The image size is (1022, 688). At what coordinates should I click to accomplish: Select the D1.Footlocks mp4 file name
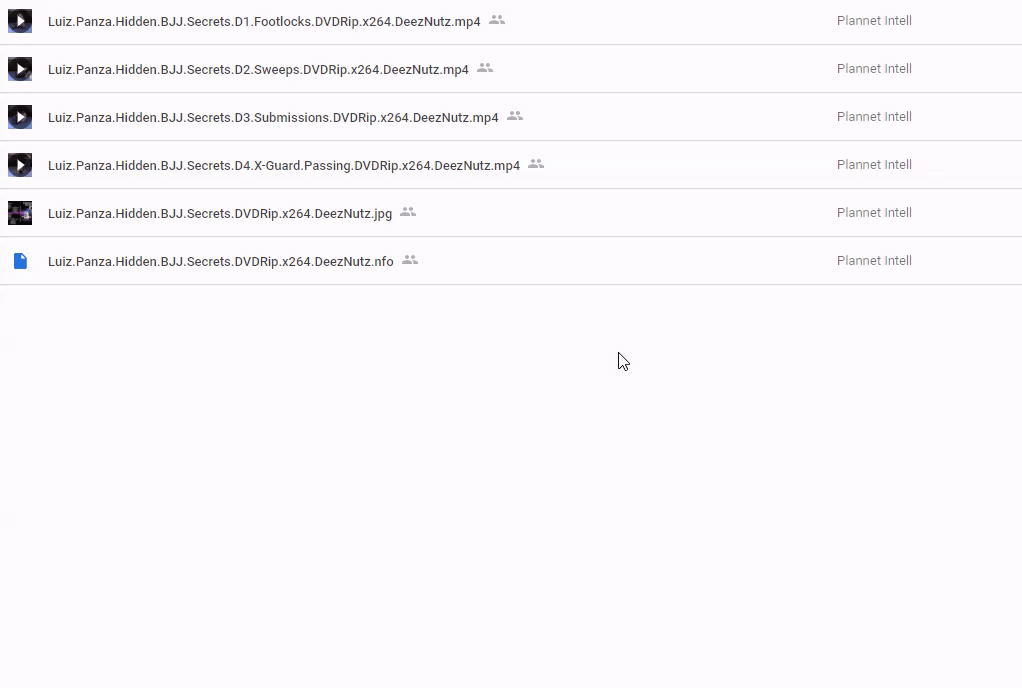[x=264, y=21]
